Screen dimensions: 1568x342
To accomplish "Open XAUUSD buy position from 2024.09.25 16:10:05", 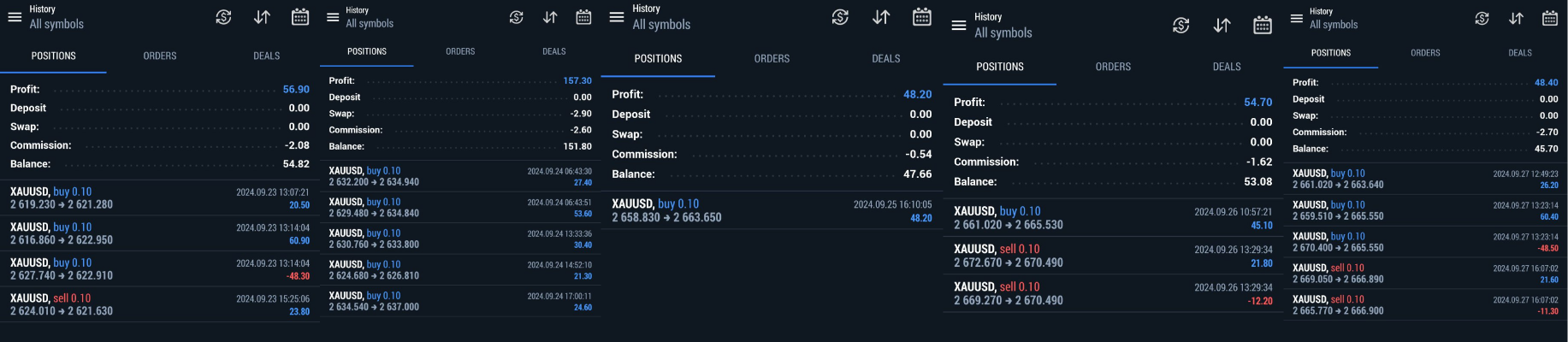I will pos(771,210).
